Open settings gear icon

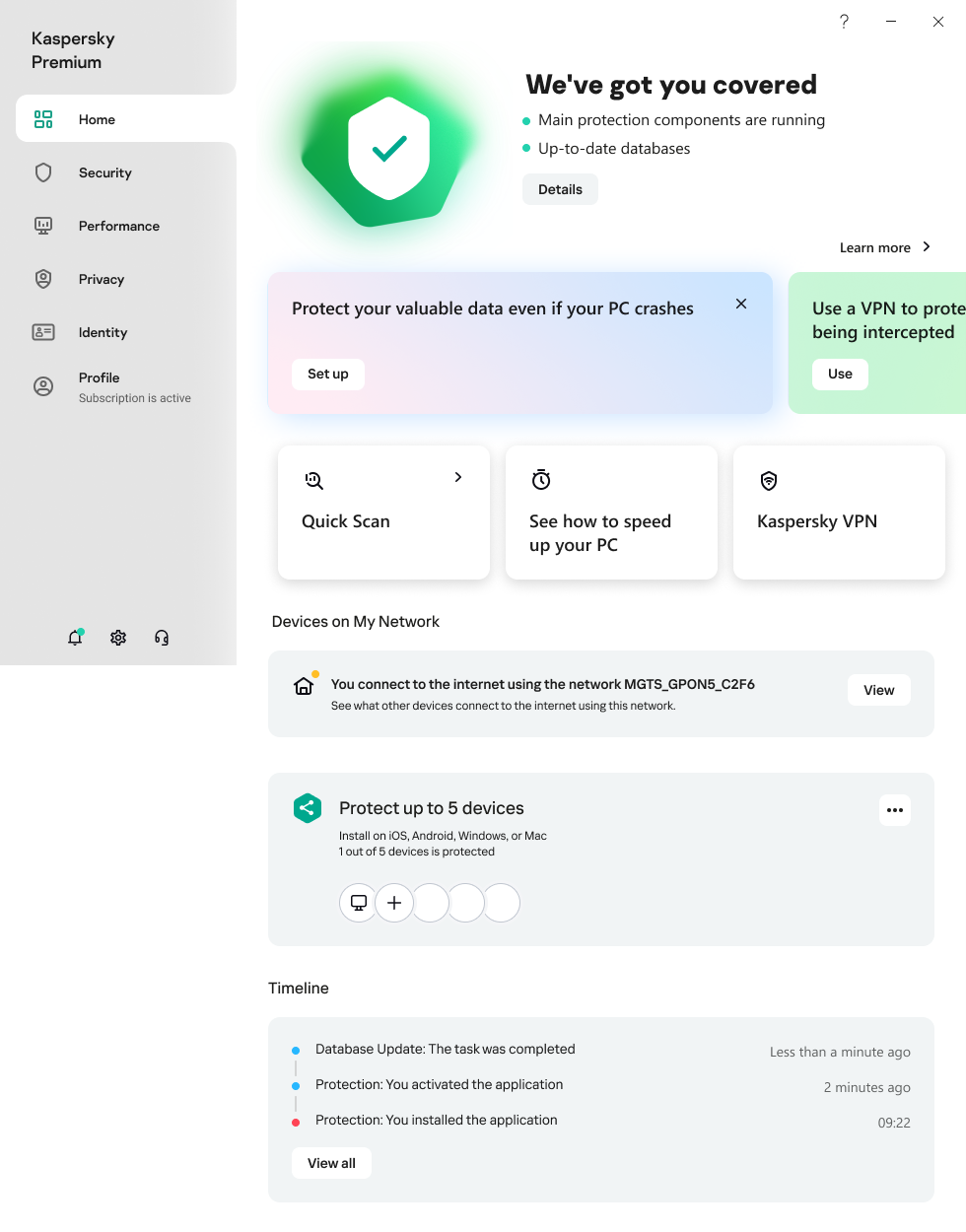click(x=118, y=638)
